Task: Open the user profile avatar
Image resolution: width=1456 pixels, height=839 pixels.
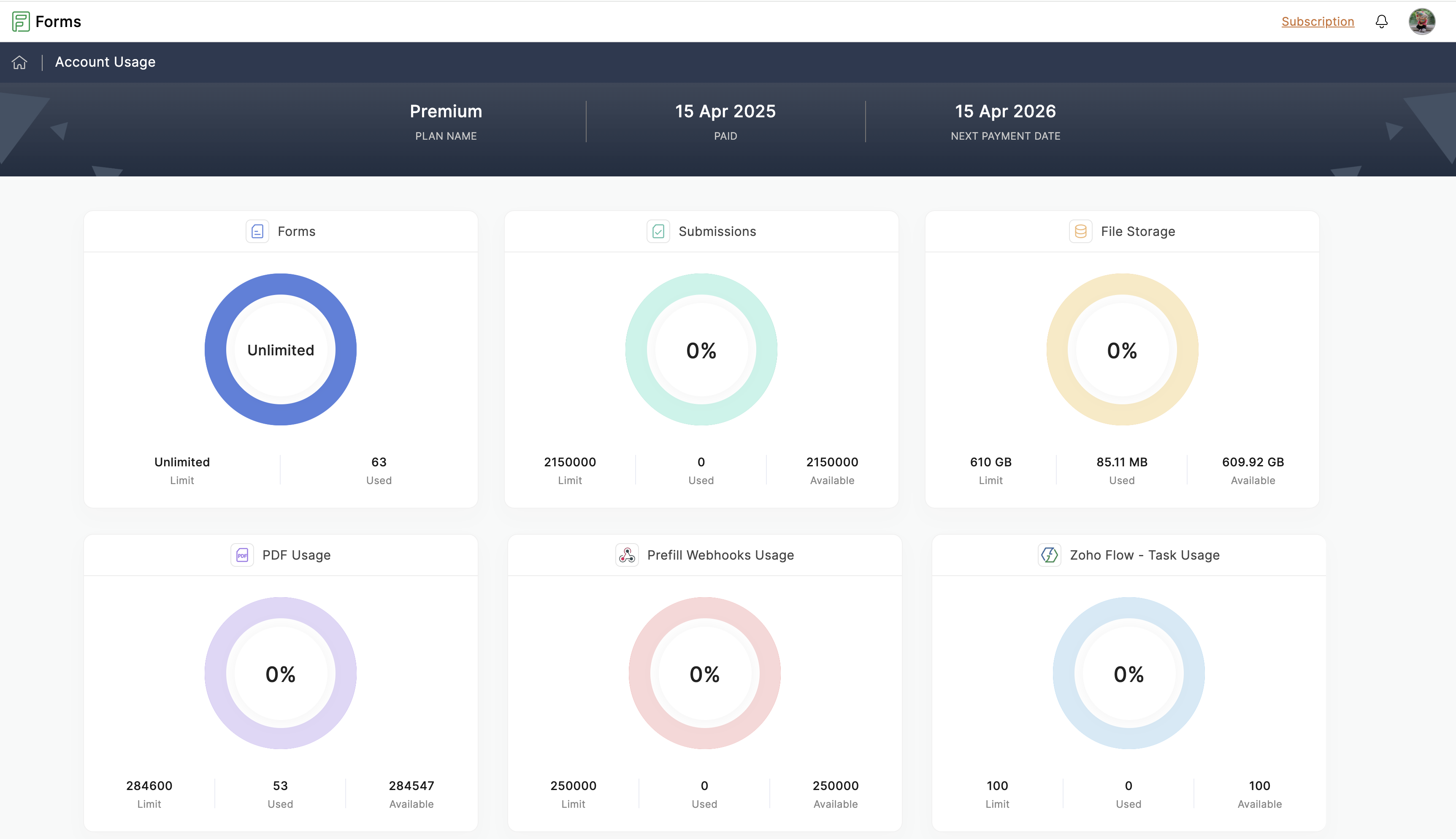Action: click(1421, 22)
